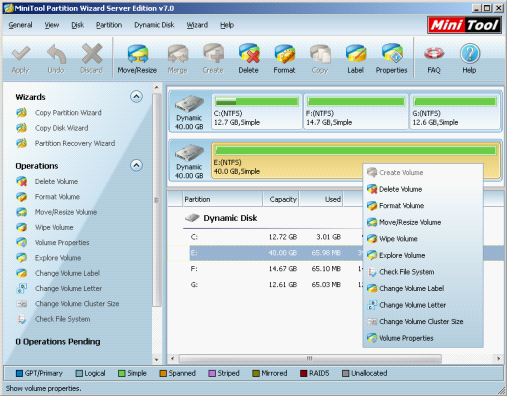Launch Partition Recovery Wizard in sidebar
This screenshot has height=396, width=507.
[75, 143]
